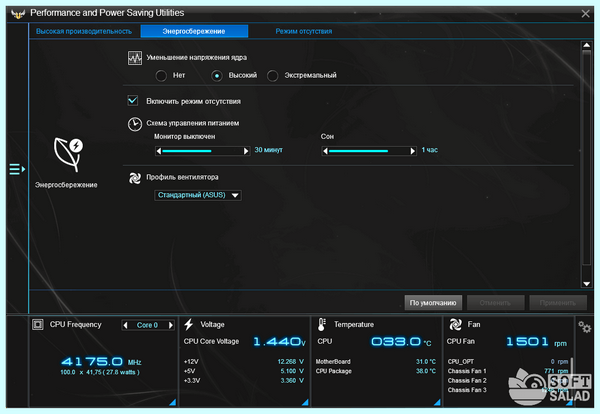Click the 'Chassis Fan 2' row
600x414 pixels.
click(x=508, y=381)
